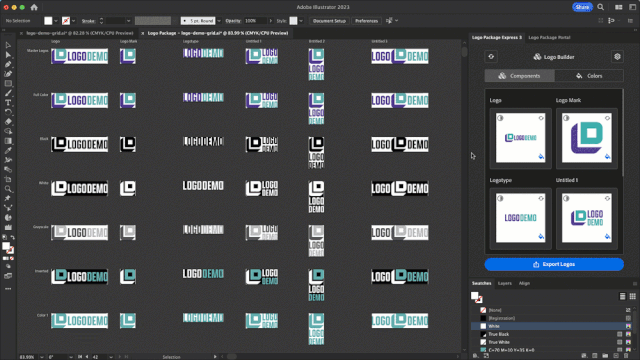The height and width of the screenshot is (360, 640).
Task: Toggle contrast icon on Untitled 1 card
Action: [x=566, y=198]
